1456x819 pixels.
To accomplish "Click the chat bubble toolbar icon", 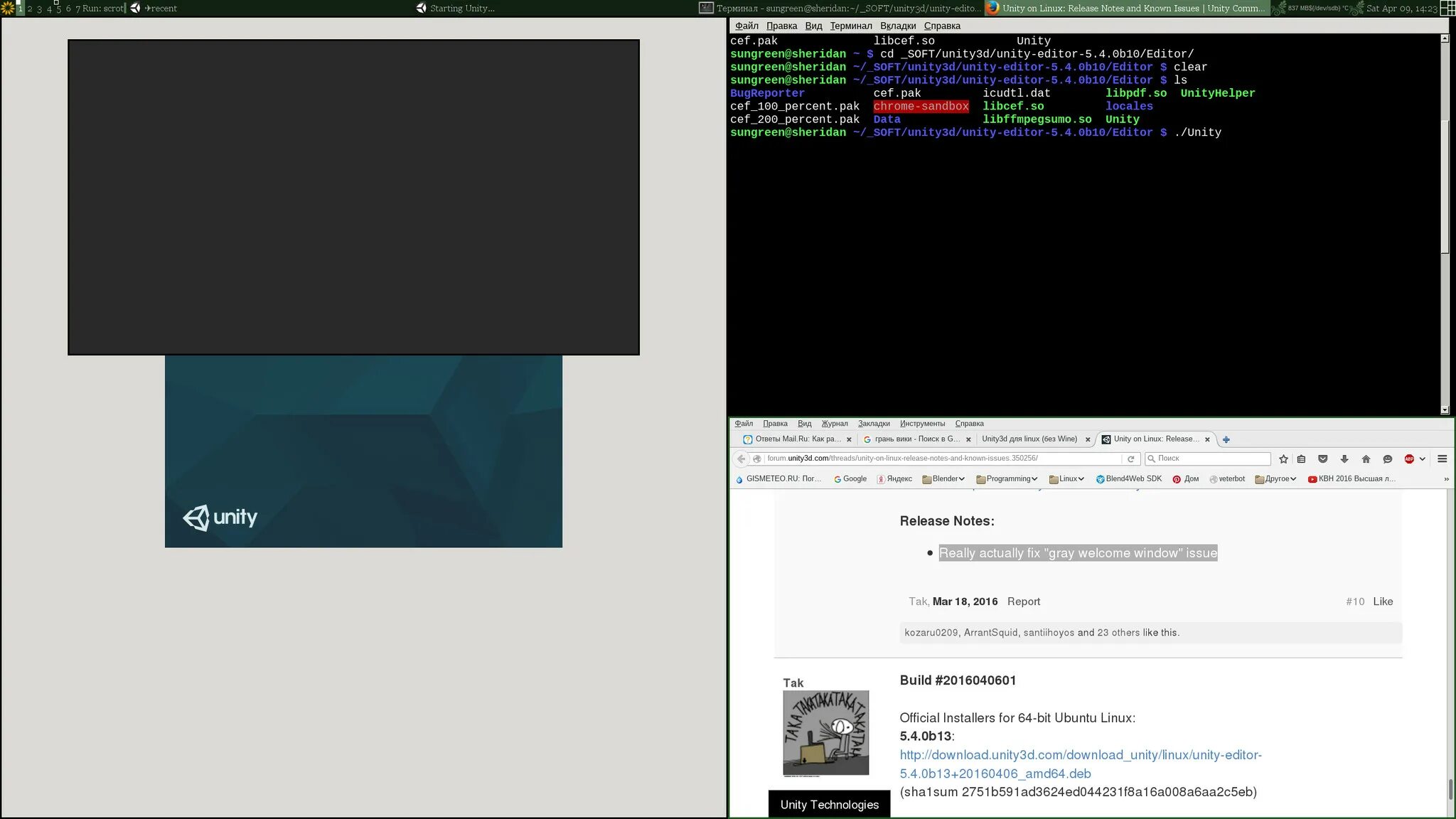I will coord(1387,459).
